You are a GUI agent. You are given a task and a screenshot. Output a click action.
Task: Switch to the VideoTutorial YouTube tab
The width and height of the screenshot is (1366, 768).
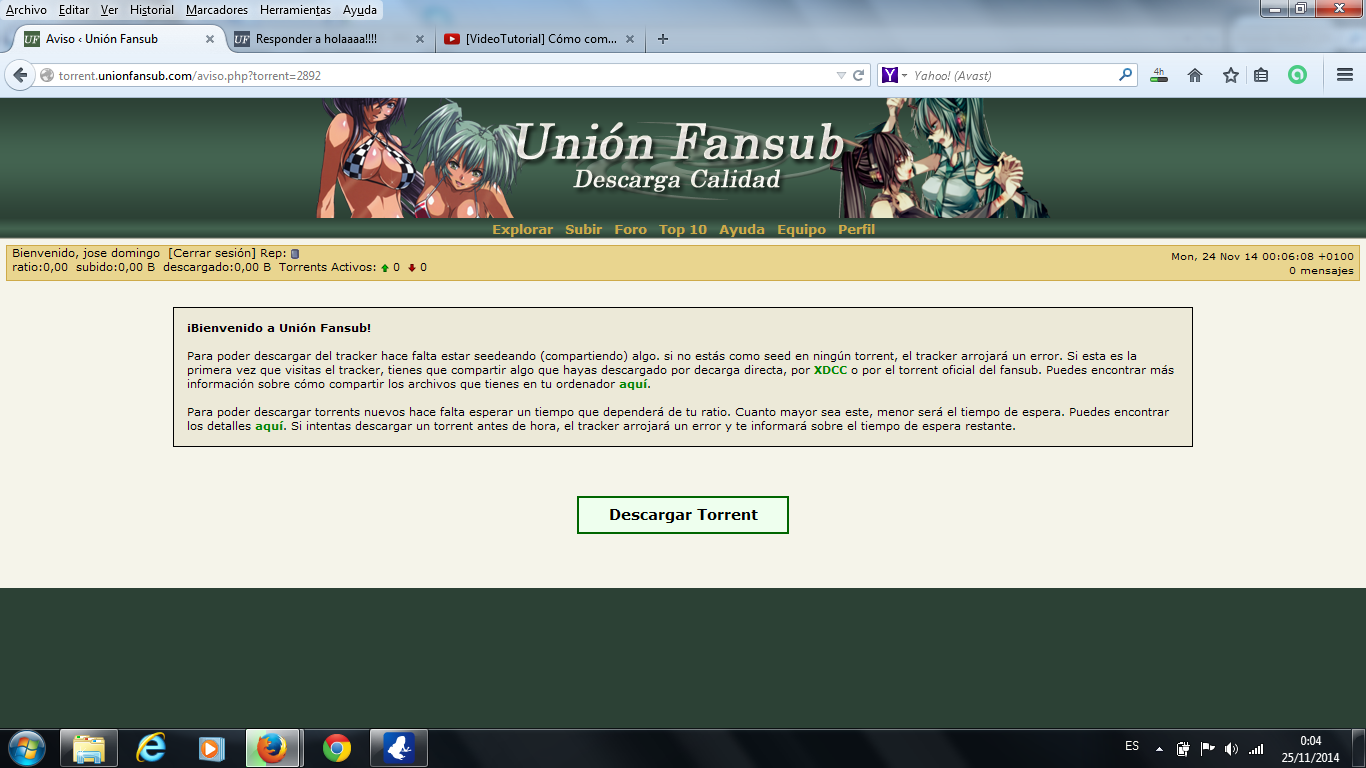click(540, 39)
